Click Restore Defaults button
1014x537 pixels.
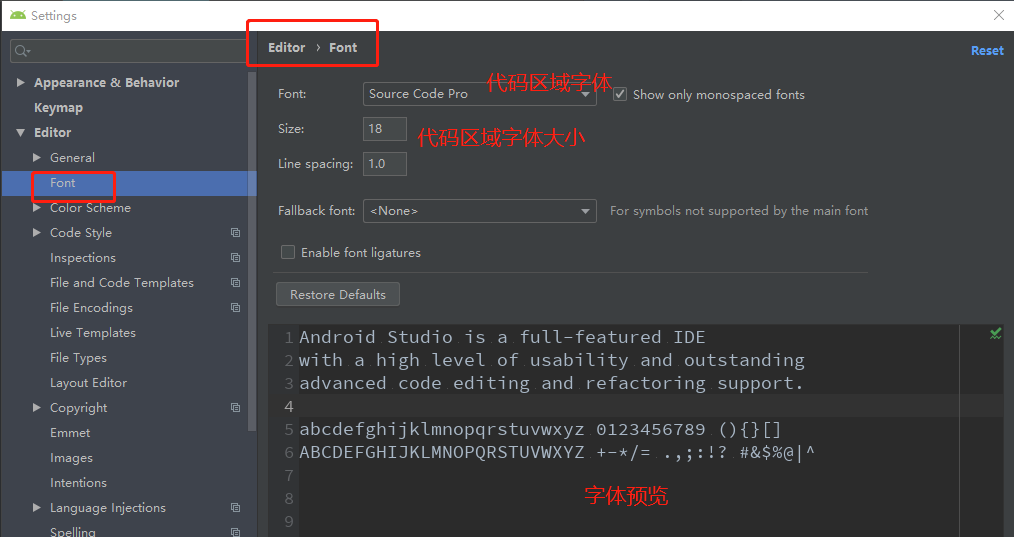tap(338, 294)
